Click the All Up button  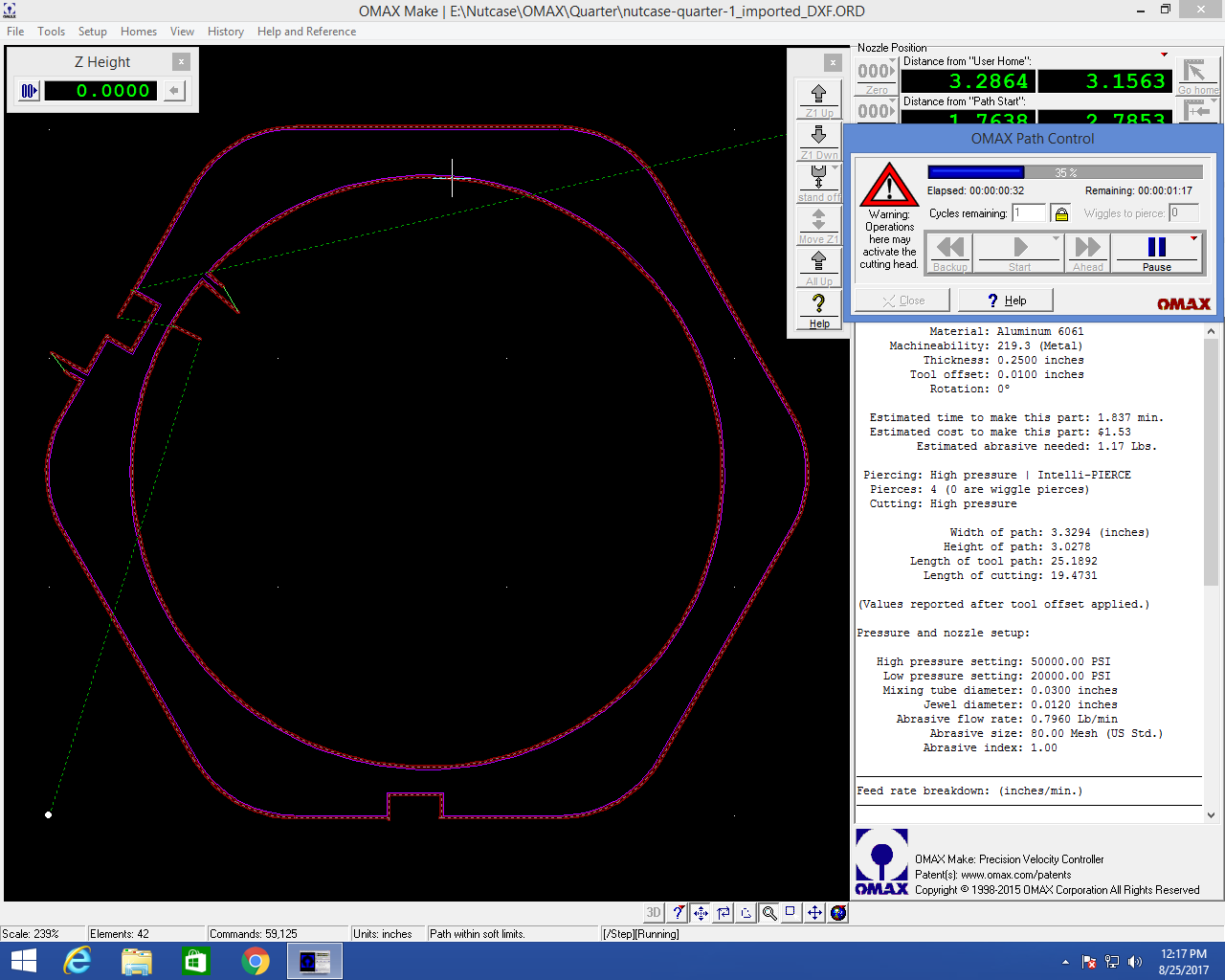(818, 267)
